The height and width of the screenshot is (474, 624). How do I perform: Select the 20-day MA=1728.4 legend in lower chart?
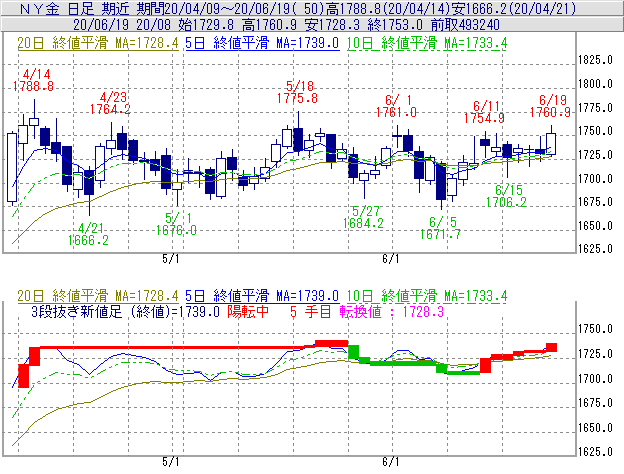(98, 296)
